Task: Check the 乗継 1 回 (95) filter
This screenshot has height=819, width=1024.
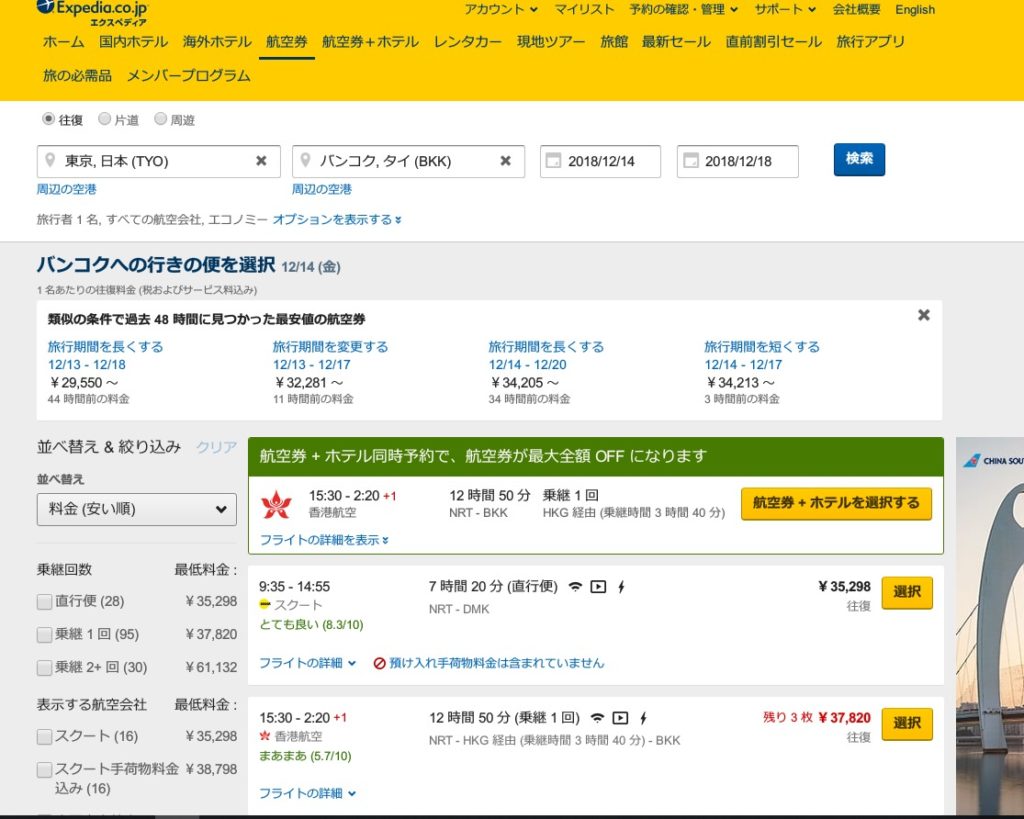Action: coord(44,634)
